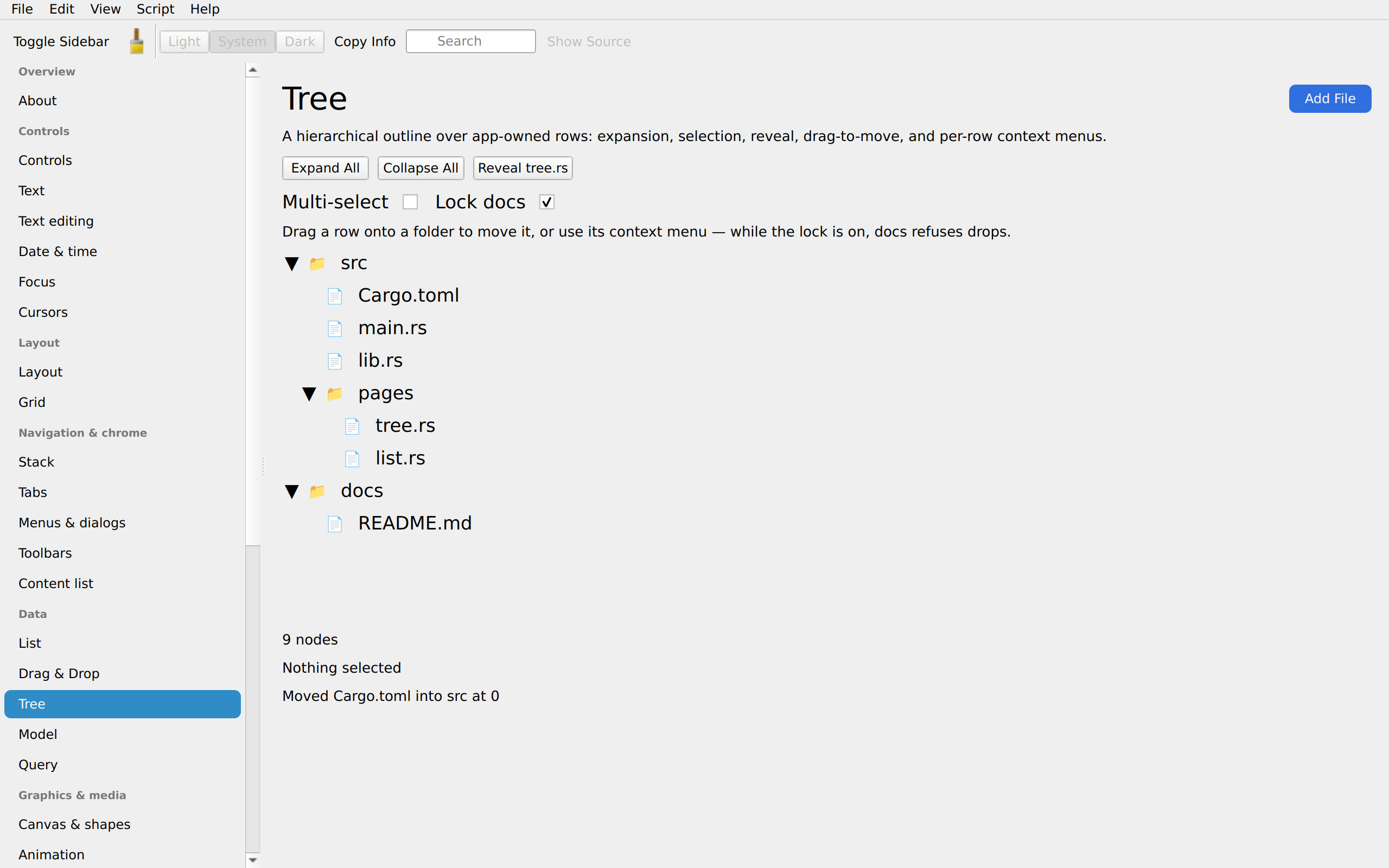This screenshot has width=1389, height=868.
Task: Click the Add File button
Action: tap(1330, 99)
